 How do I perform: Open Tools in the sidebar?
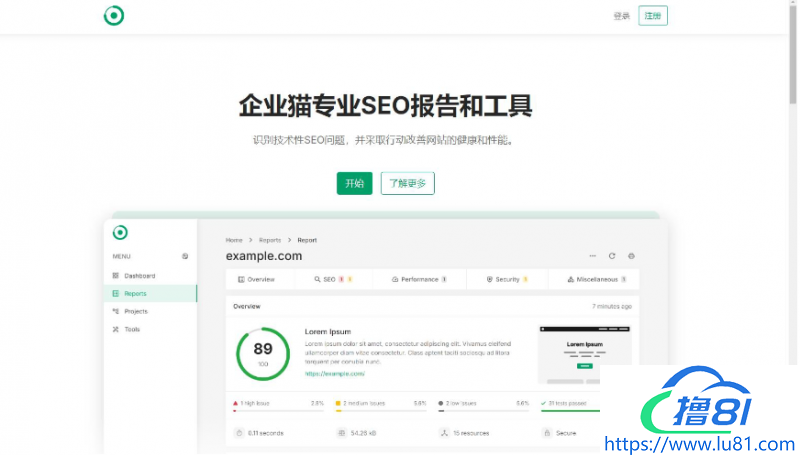pyautogui.click(x=131, y=329)
